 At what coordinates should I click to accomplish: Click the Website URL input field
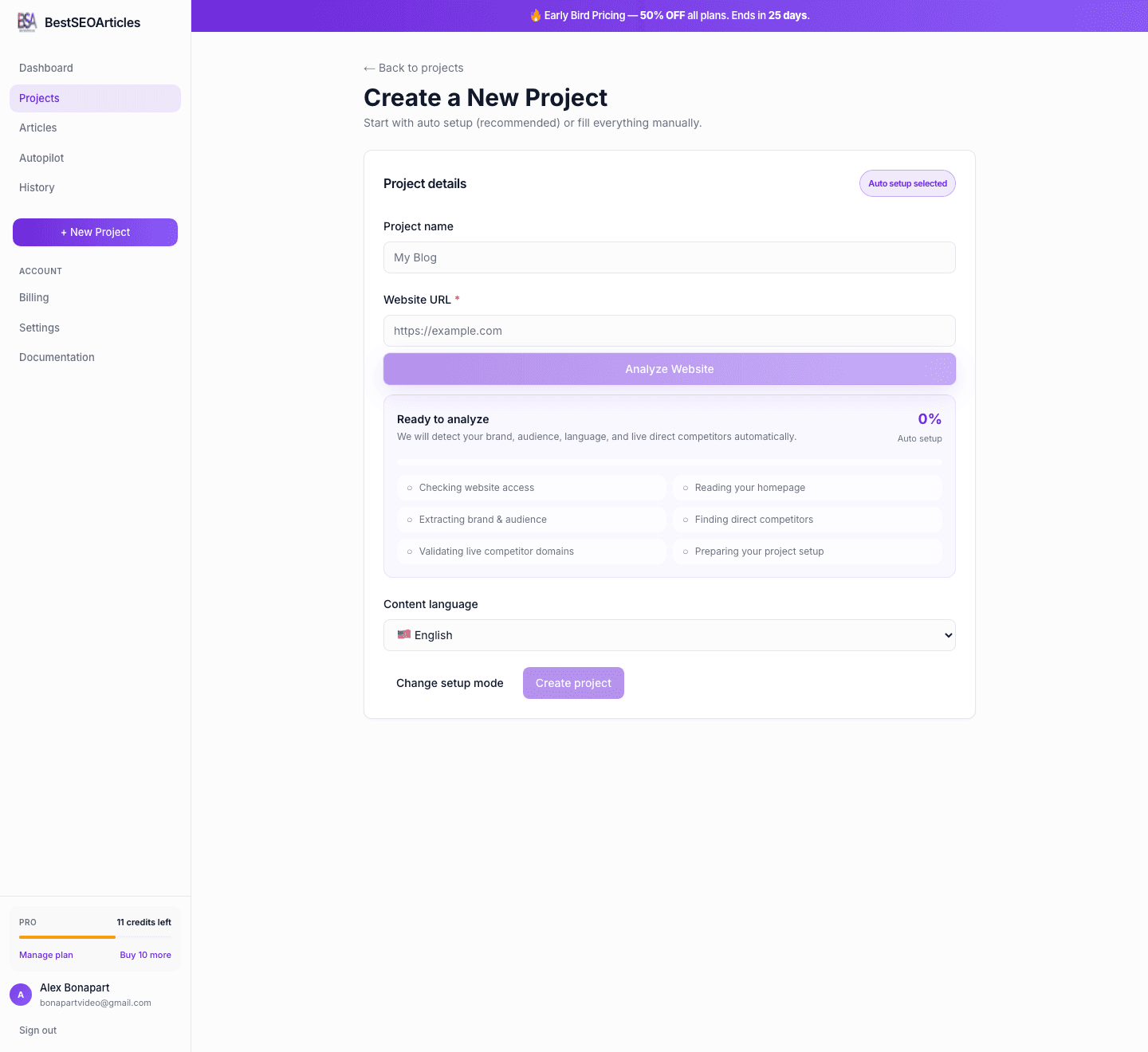click(670, 331)
